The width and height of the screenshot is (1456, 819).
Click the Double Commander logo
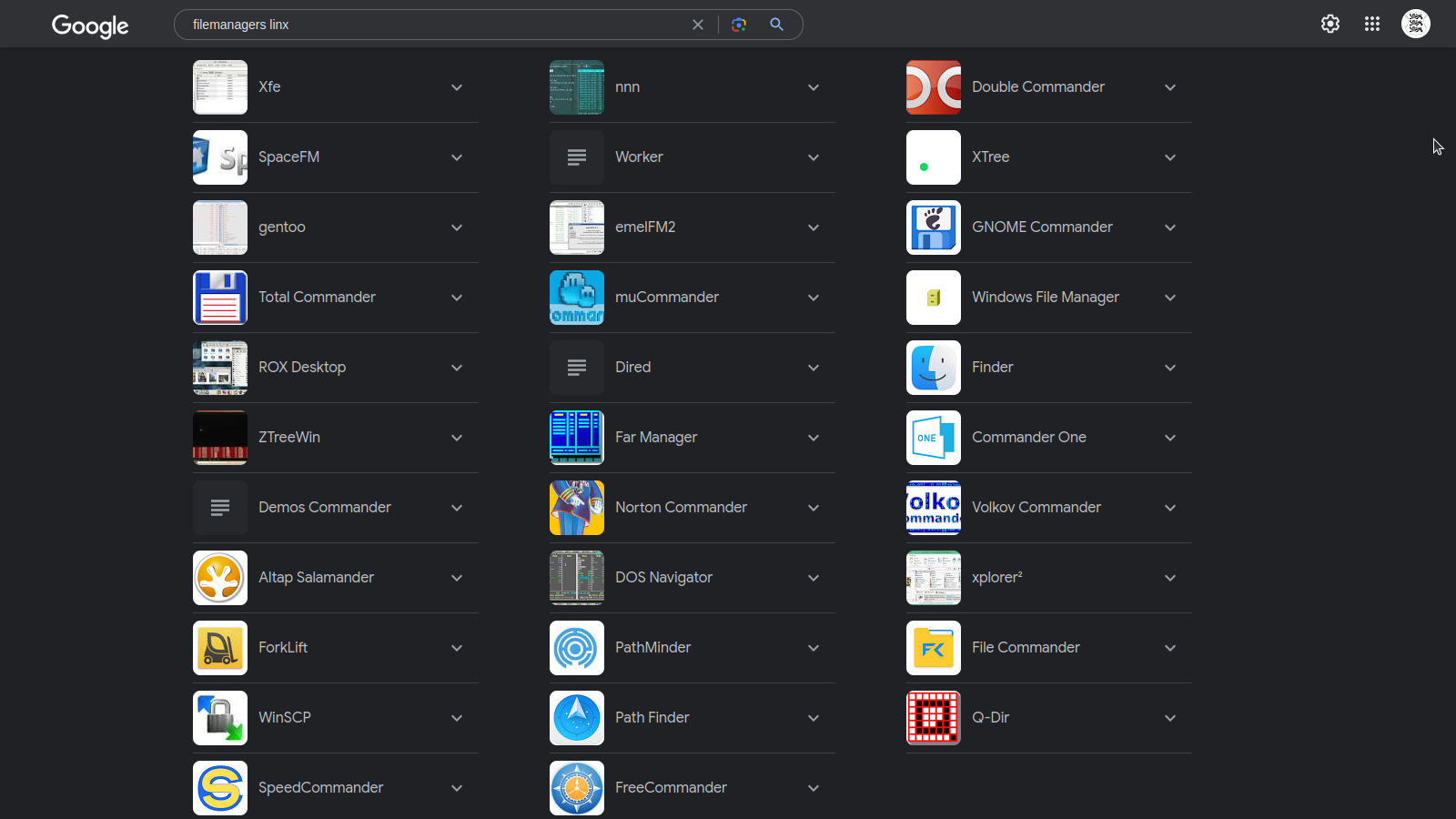pyautogui.click(x=934, y=87)
